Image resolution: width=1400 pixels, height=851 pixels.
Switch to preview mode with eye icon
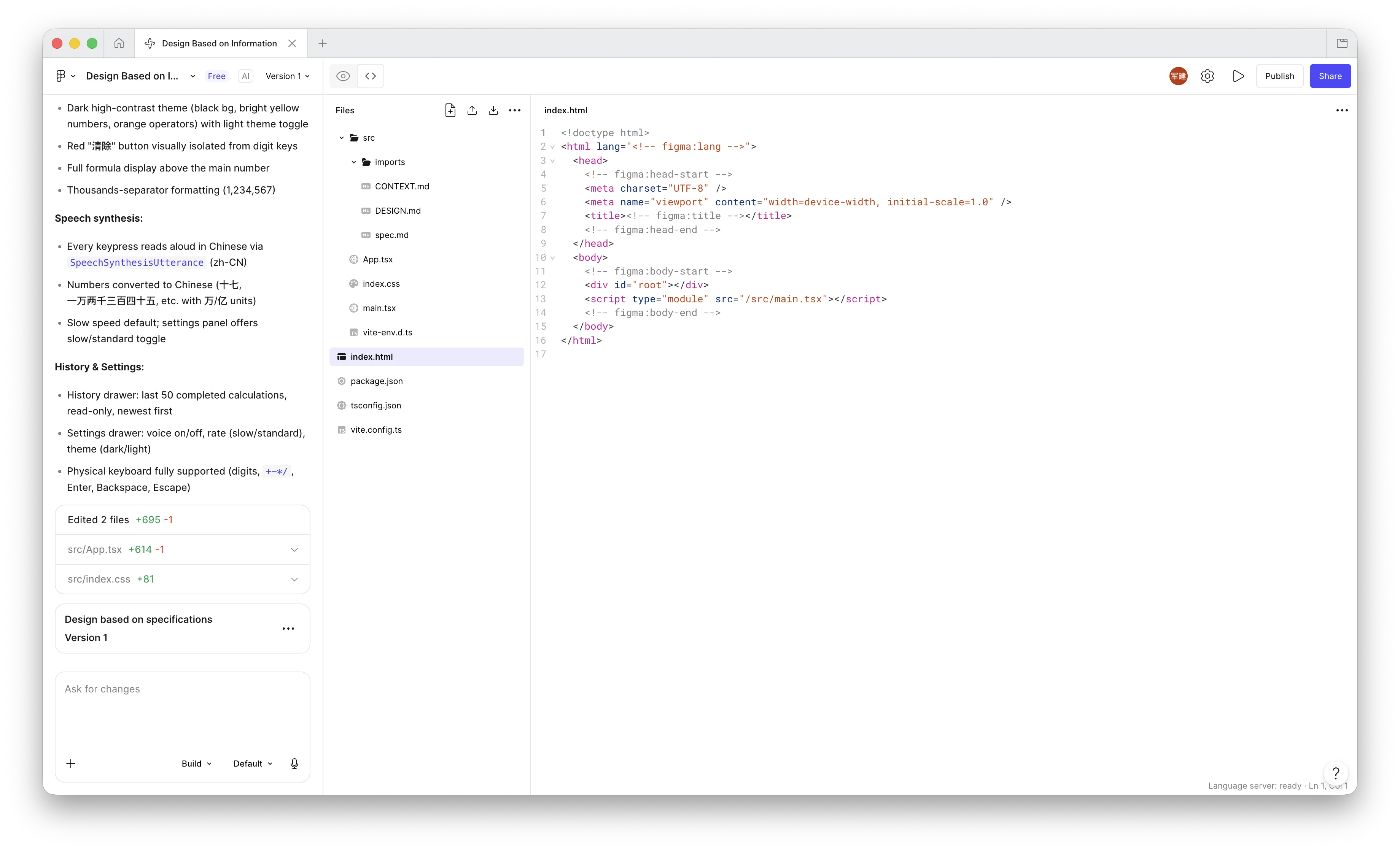[343, 76]
